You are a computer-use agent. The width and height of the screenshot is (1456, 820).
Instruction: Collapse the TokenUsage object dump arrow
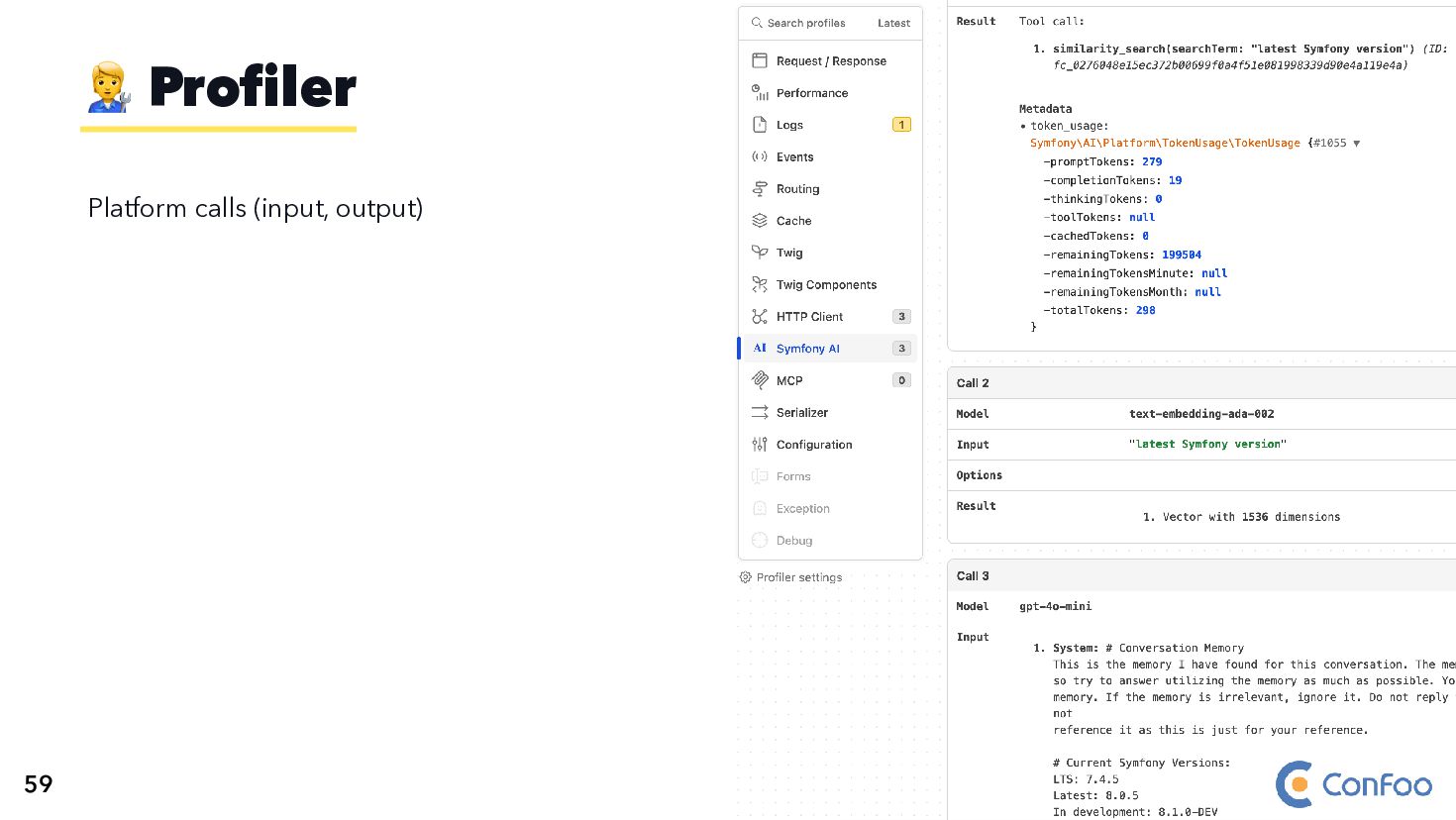[1356, 144]
